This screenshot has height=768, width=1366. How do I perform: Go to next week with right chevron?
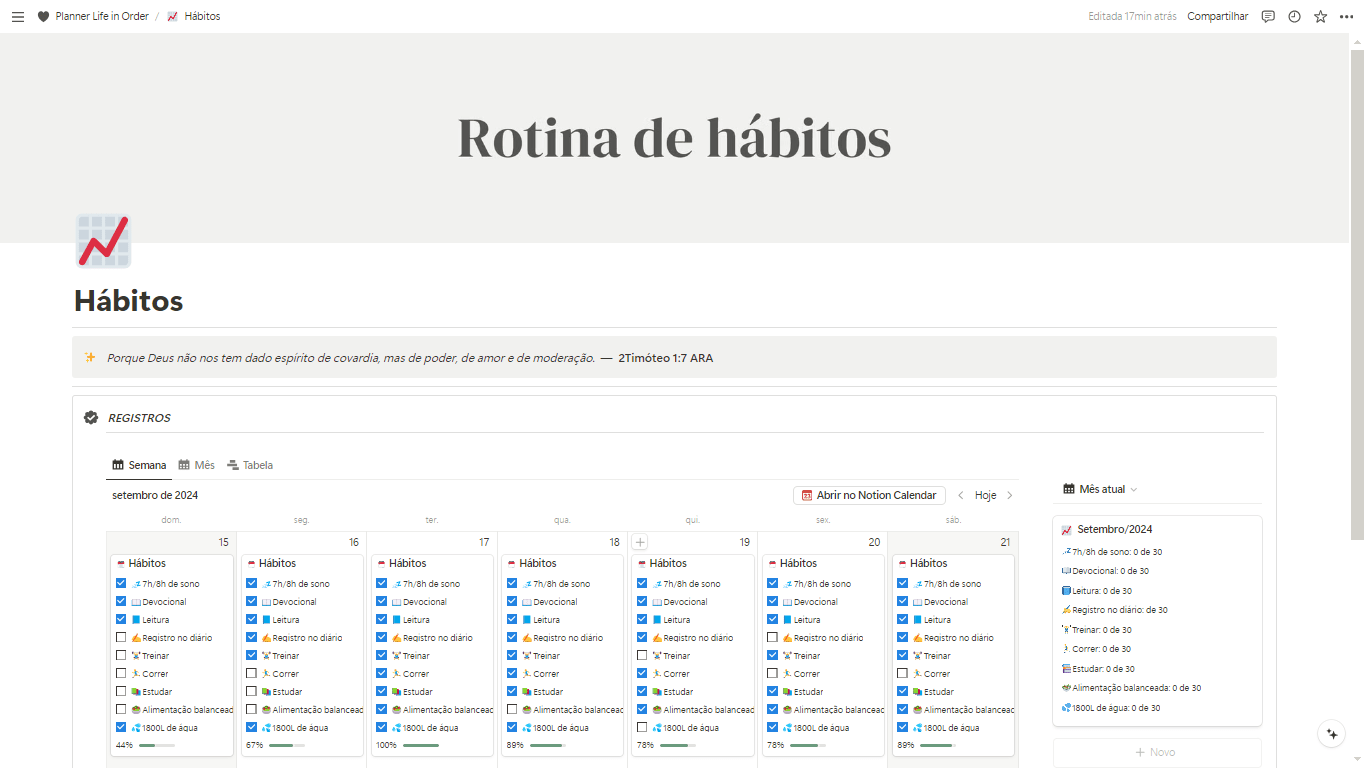(1008, 495)
